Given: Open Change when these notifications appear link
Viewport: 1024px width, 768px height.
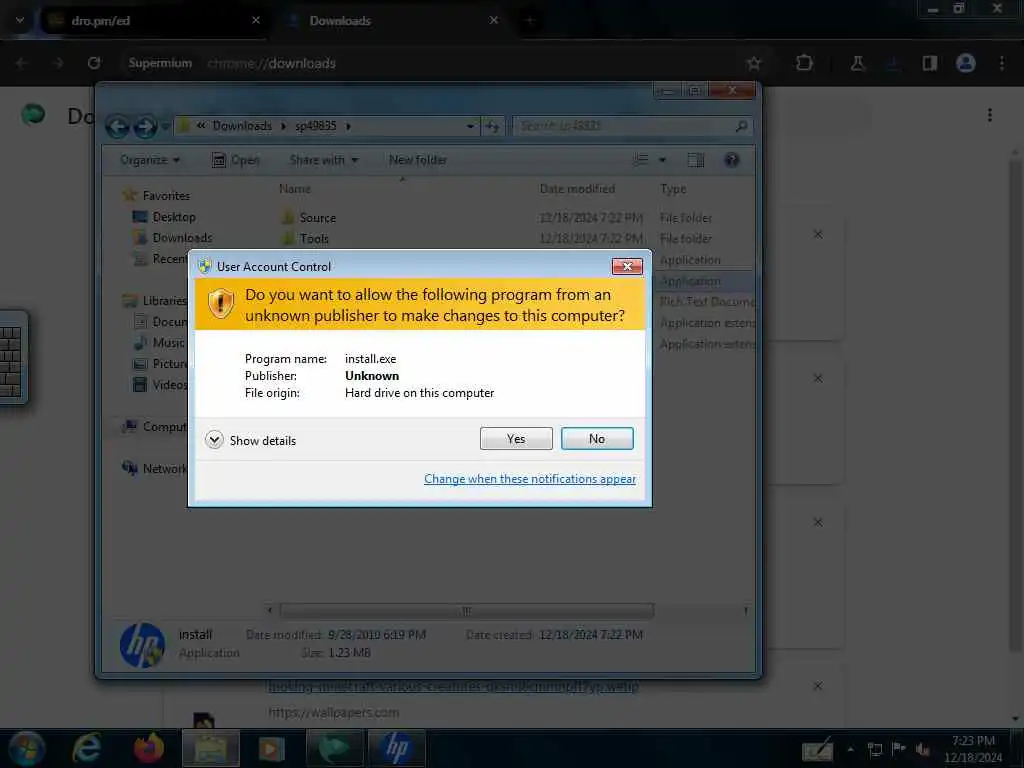Looking at the screenshot, I should [530, 479].
